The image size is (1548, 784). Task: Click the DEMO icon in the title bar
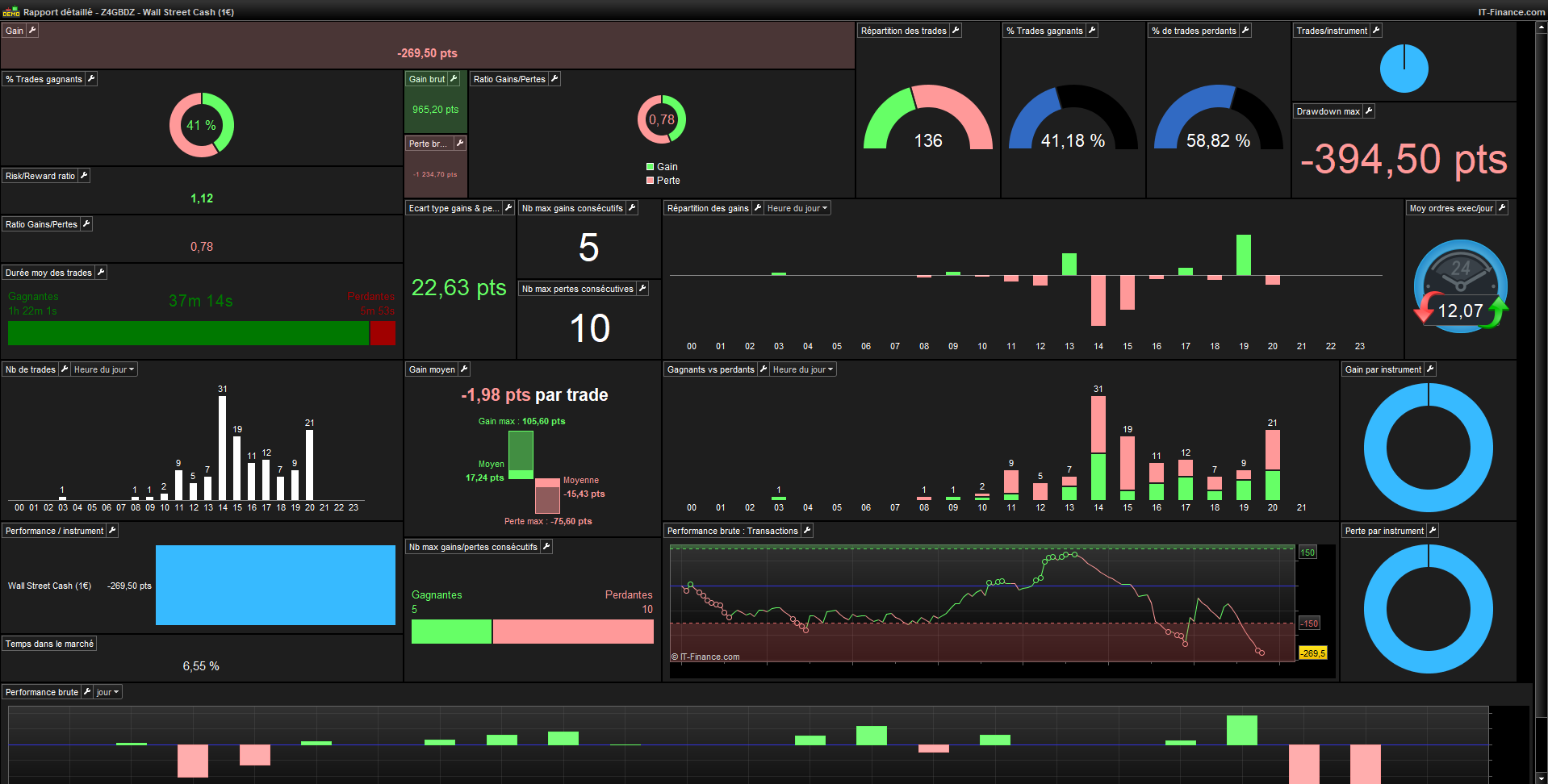(11, 12)
